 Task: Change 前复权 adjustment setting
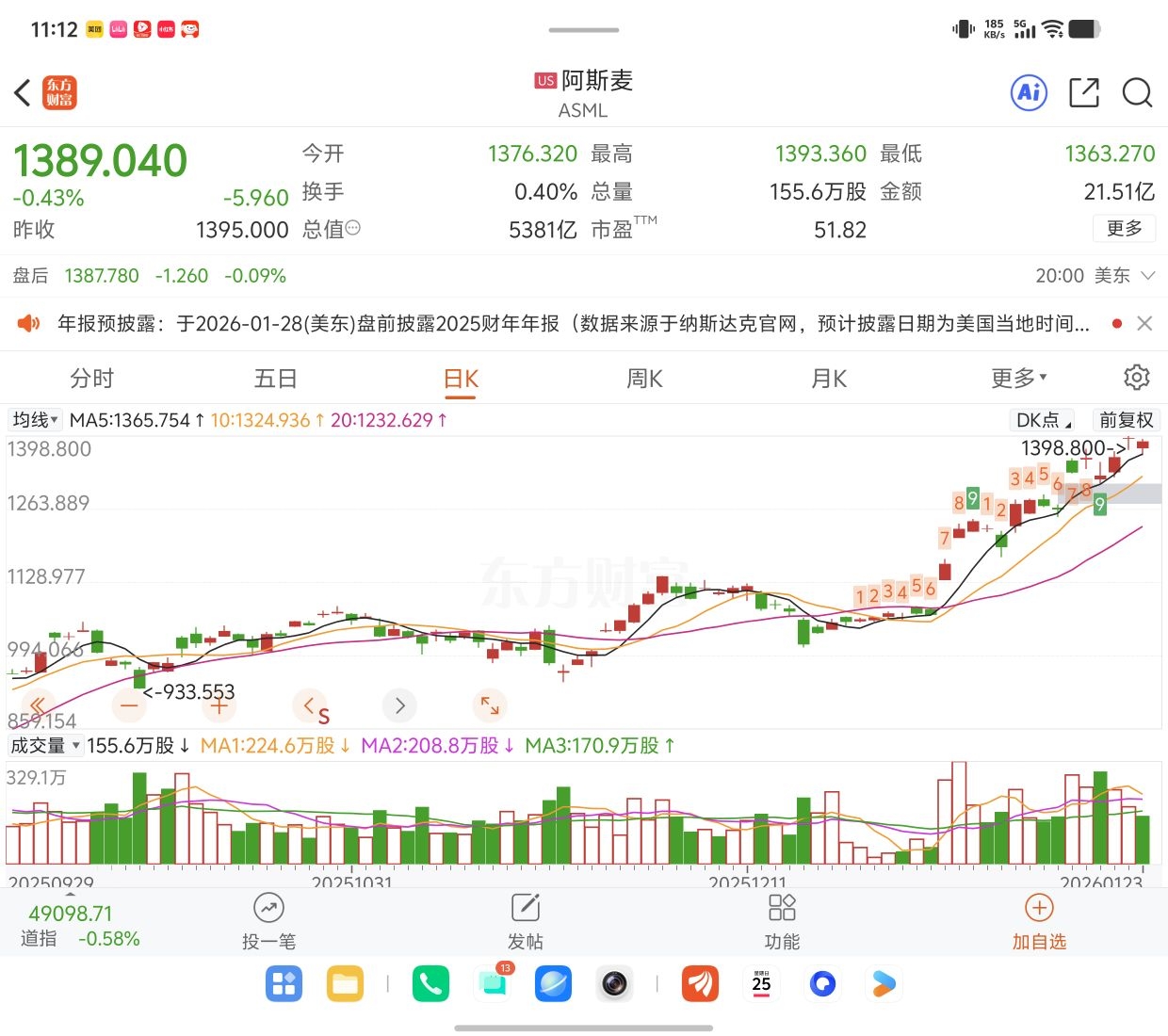[x=1126, y=420]
